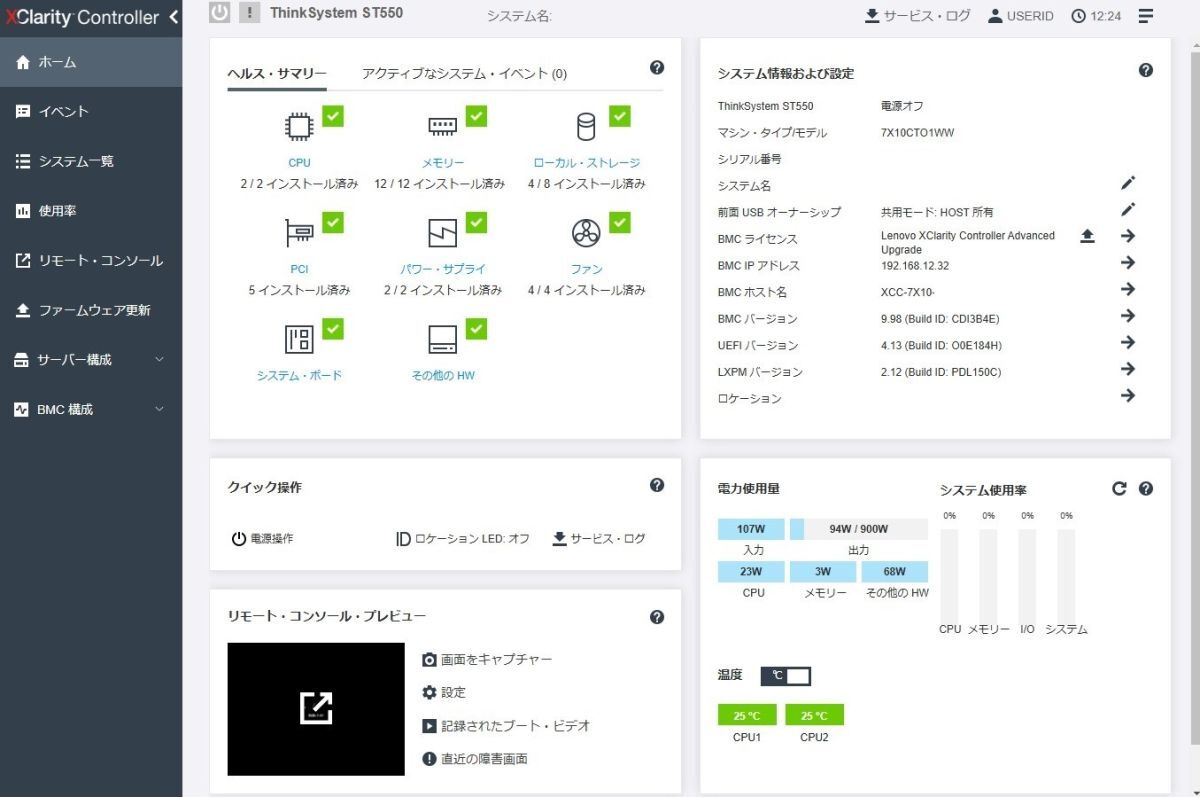Open help for システム情報および設定 panel

(1146, 70)
